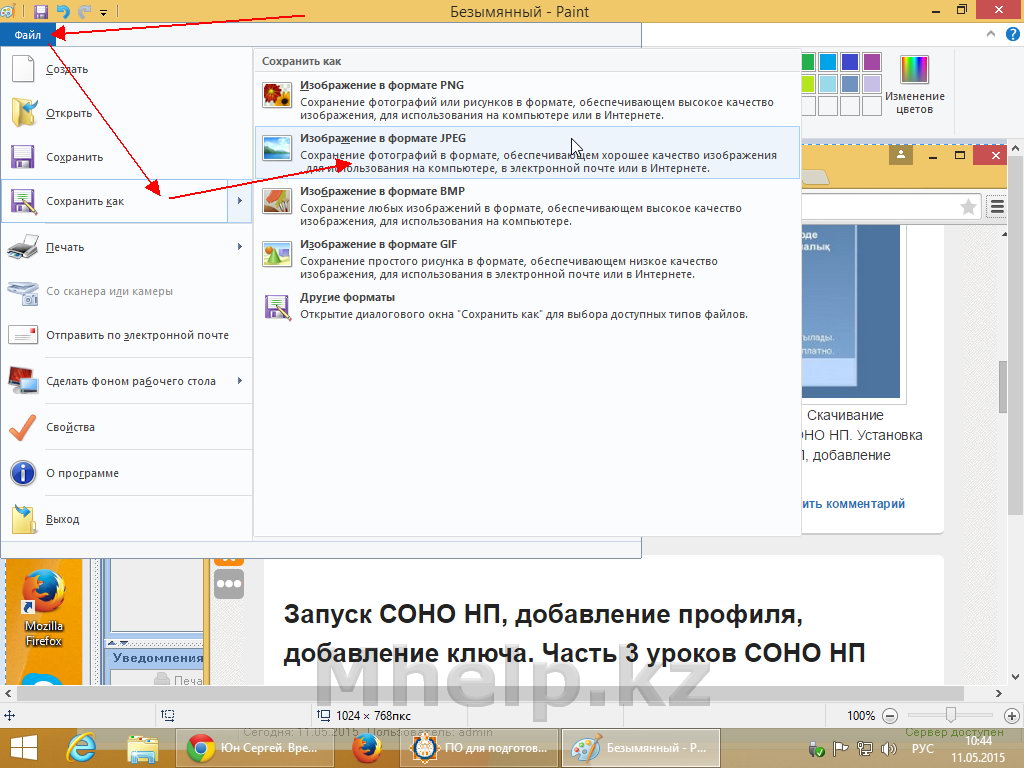Click the Redo arrow in title bar
The image size is (1024, 768).
(x=84, y=11)
